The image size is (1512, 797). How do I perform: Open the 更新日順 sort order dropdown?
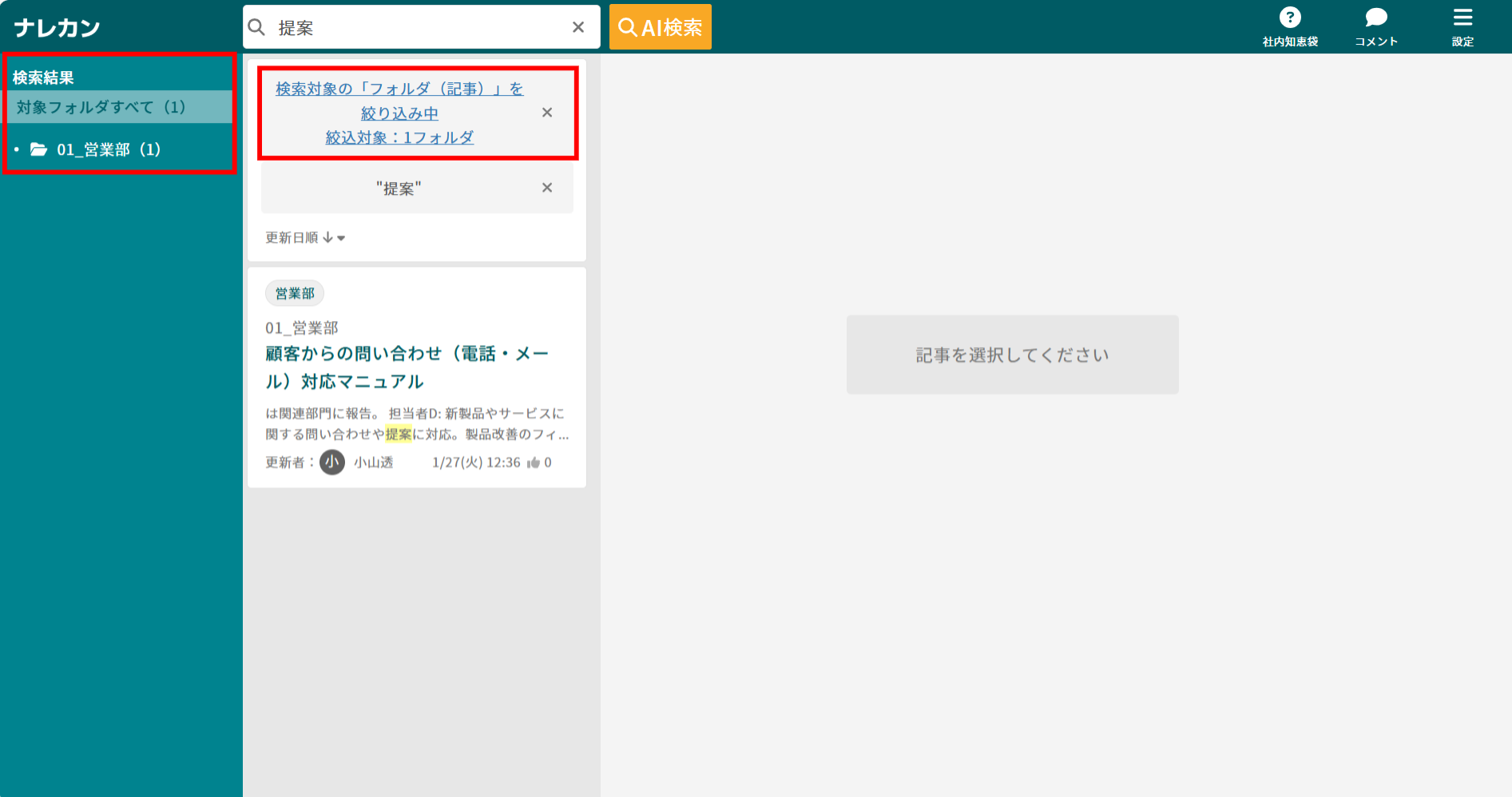(x=305, y=236)
